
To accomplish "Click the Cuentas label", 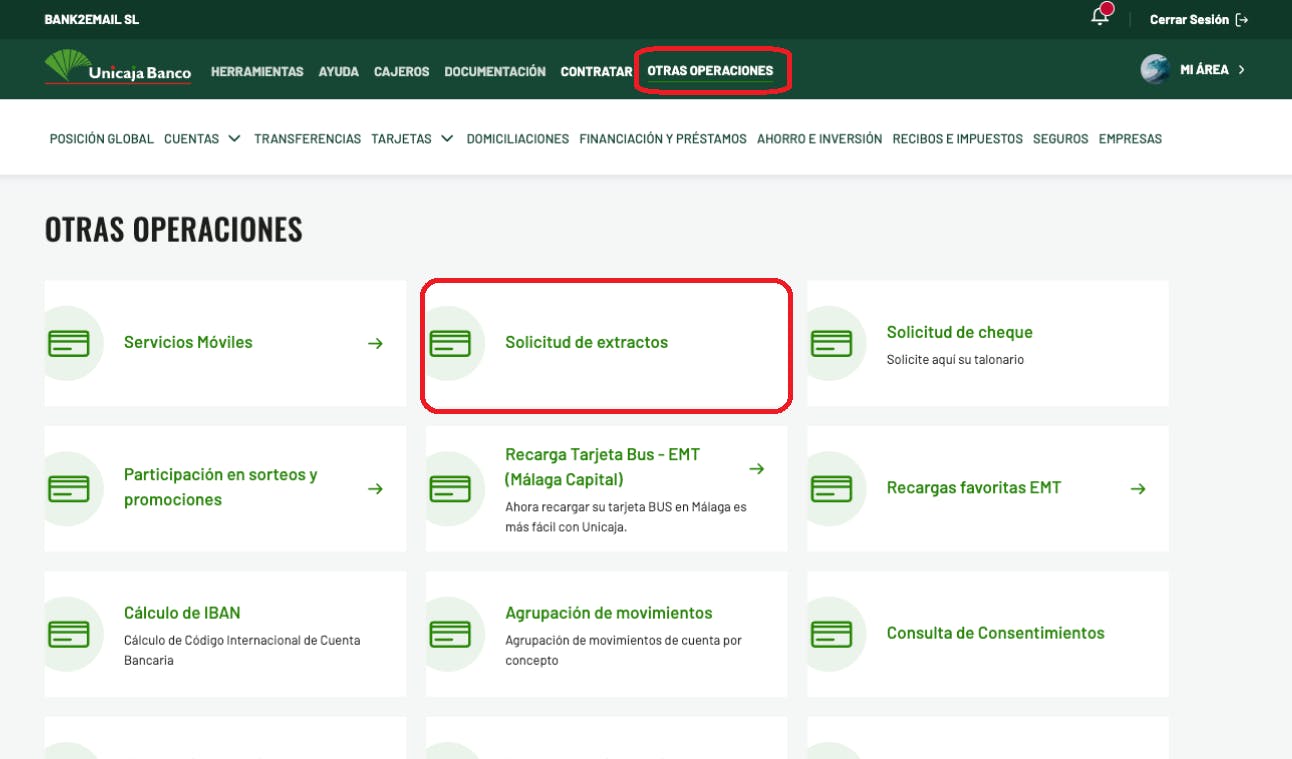I will 192,139.
